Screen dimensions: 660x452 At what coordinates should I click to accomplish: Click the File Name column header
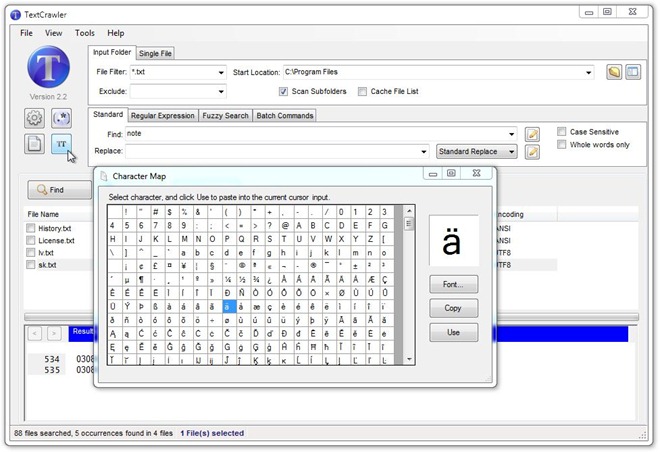[x=43, y=214]
